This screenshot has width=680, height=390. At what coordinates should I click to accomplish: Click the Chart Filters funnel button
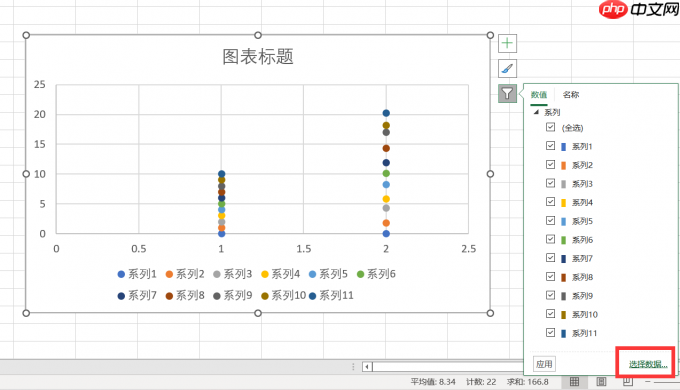click(507, 93)
